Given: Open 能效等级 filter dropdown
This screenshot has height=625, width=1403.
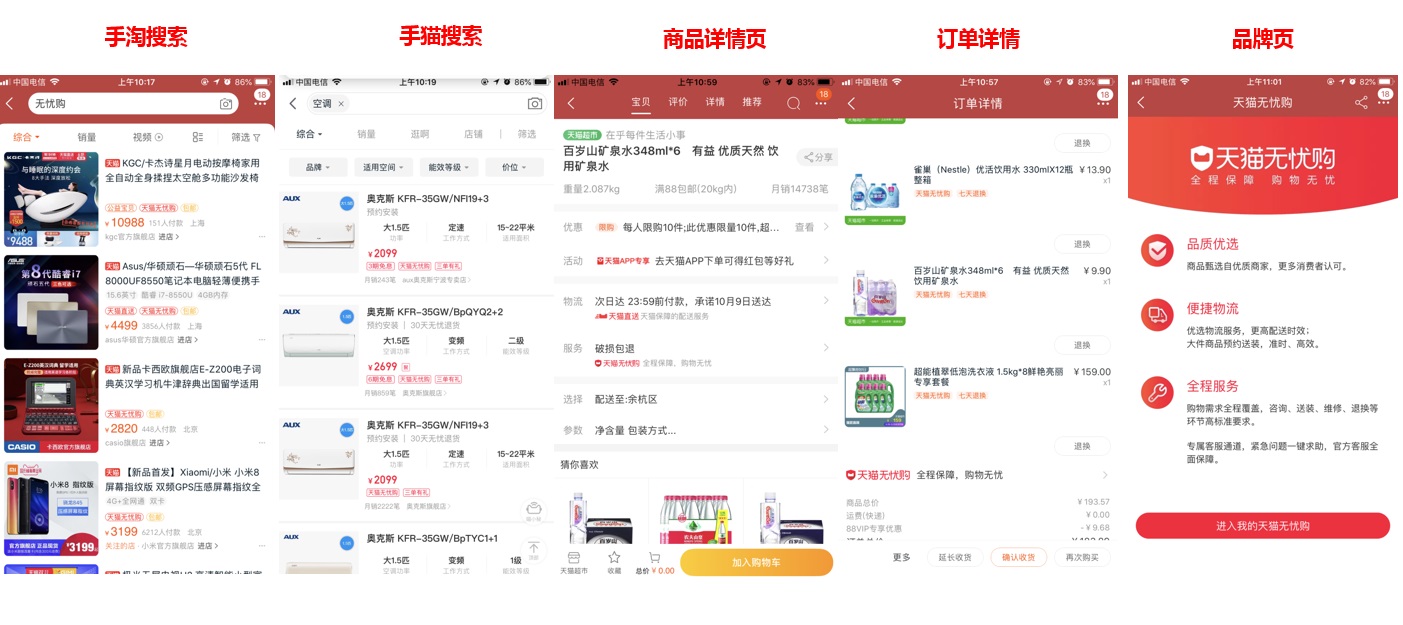Looking at the screenshot, I should (450, 167).
